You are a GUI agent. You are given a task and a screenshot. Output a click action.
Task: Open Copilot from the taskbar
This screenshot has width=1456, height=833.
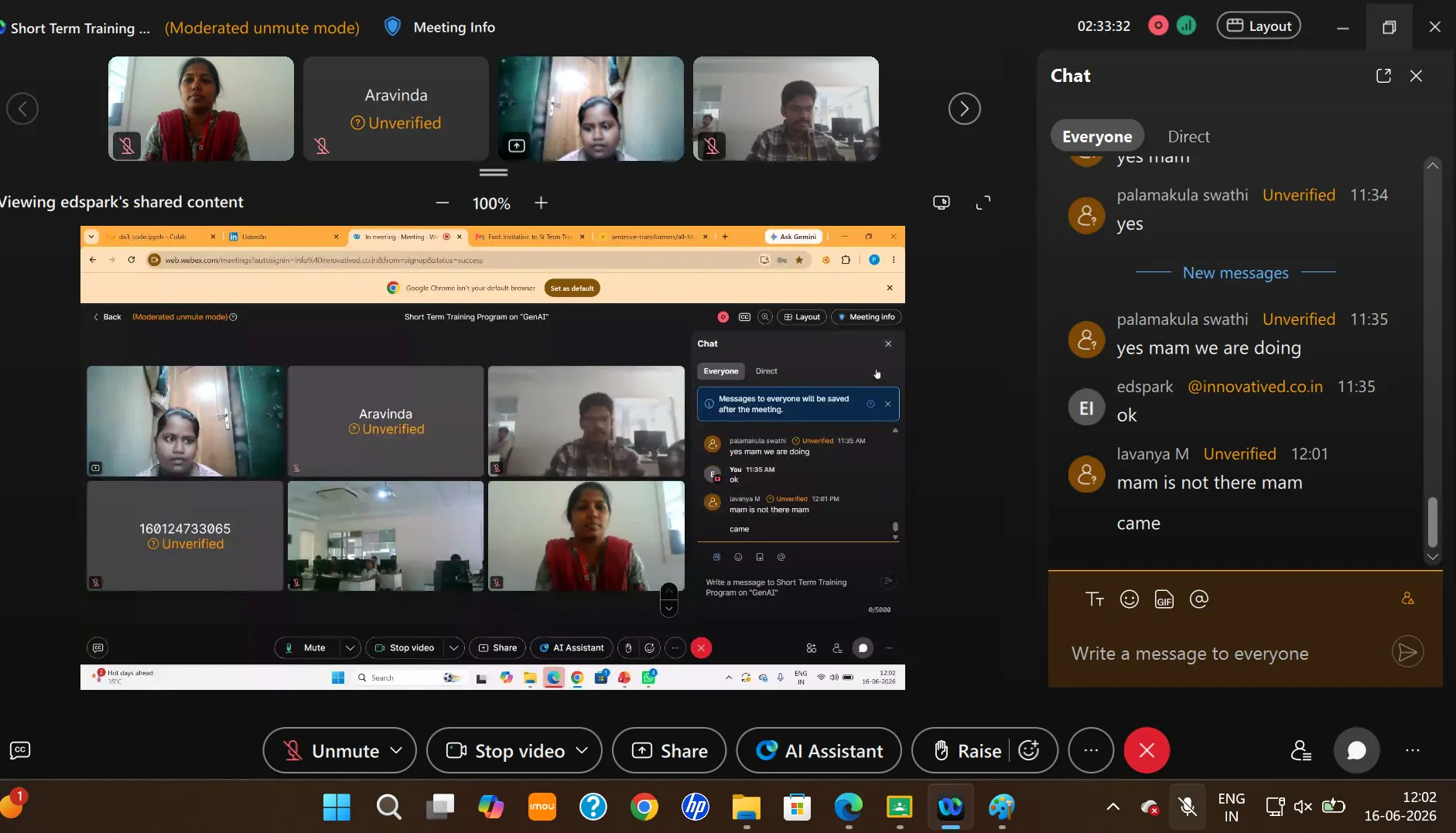[x=491, y=807]
